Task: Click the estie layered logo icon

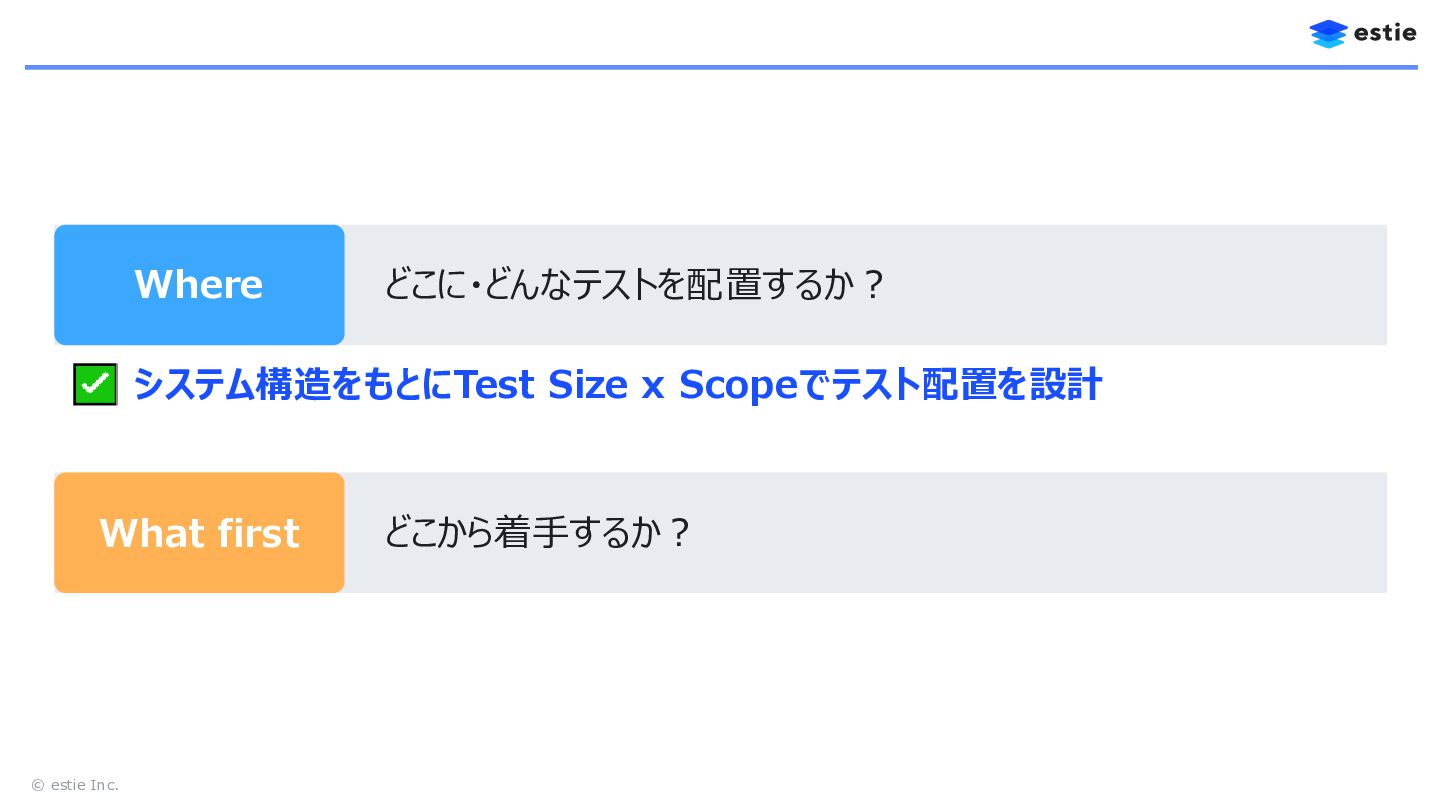Action: tap(1328, 34)
